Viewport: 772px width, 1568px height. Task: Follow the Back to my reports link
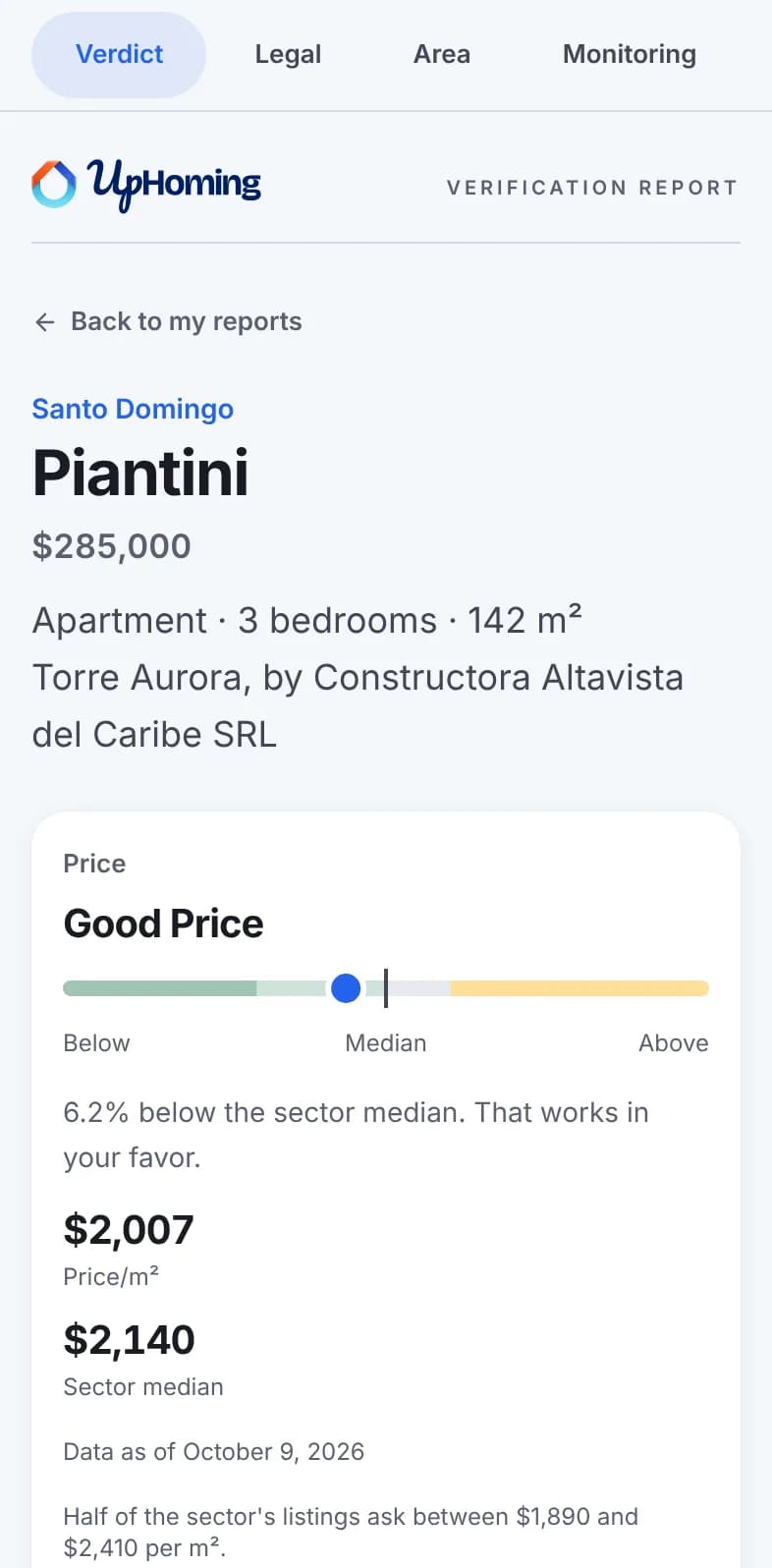167,322
